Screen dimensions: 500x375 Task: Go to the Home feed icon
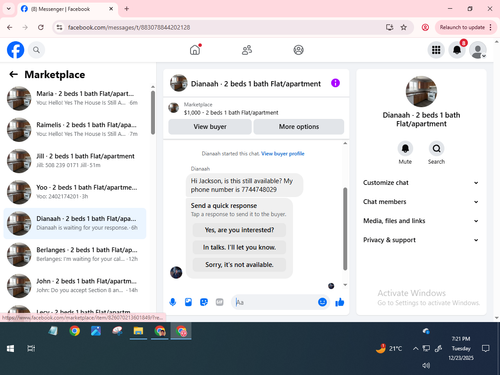pyautogui.click(x=195, y=50)
